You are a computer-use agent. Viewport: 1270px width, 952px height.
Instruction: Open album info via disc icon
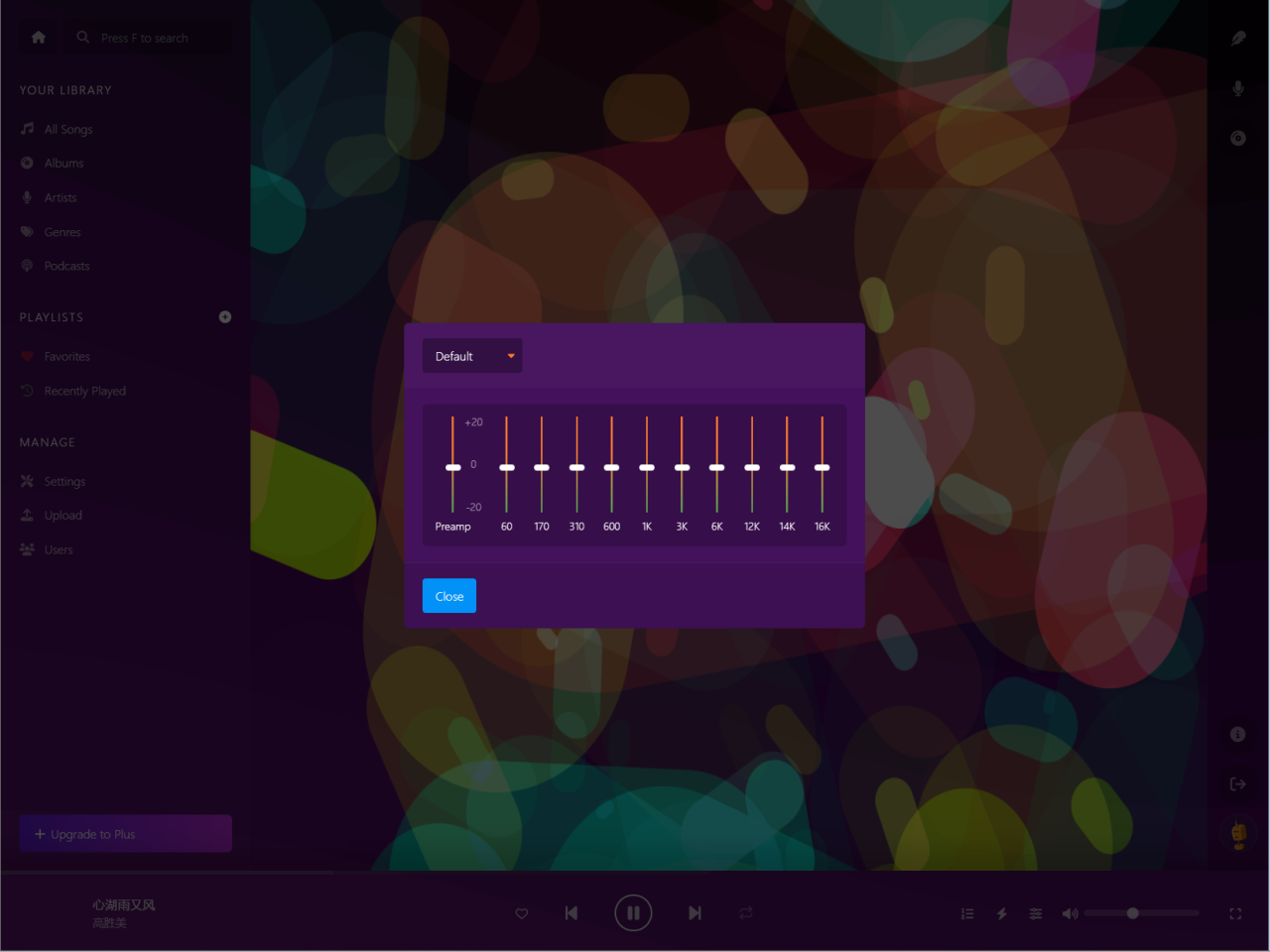[1238, 138]
